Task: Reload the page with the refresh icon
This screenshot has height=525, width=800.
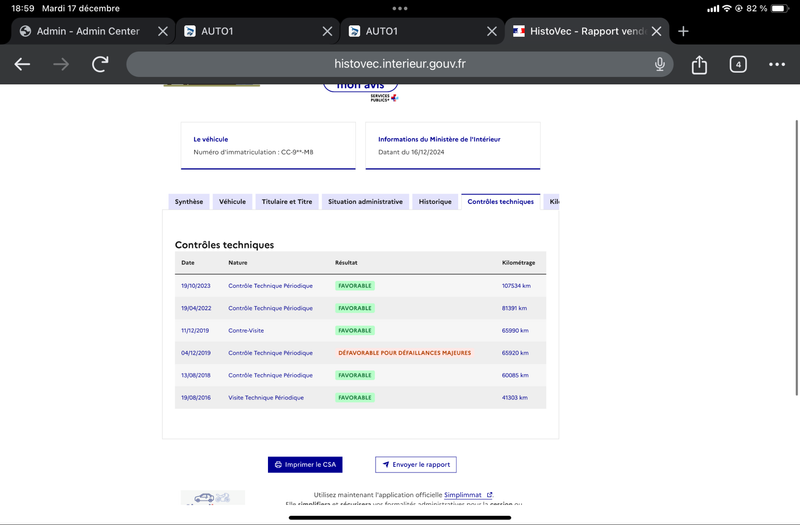Action: pyautogui.click(x=100, y=64)
